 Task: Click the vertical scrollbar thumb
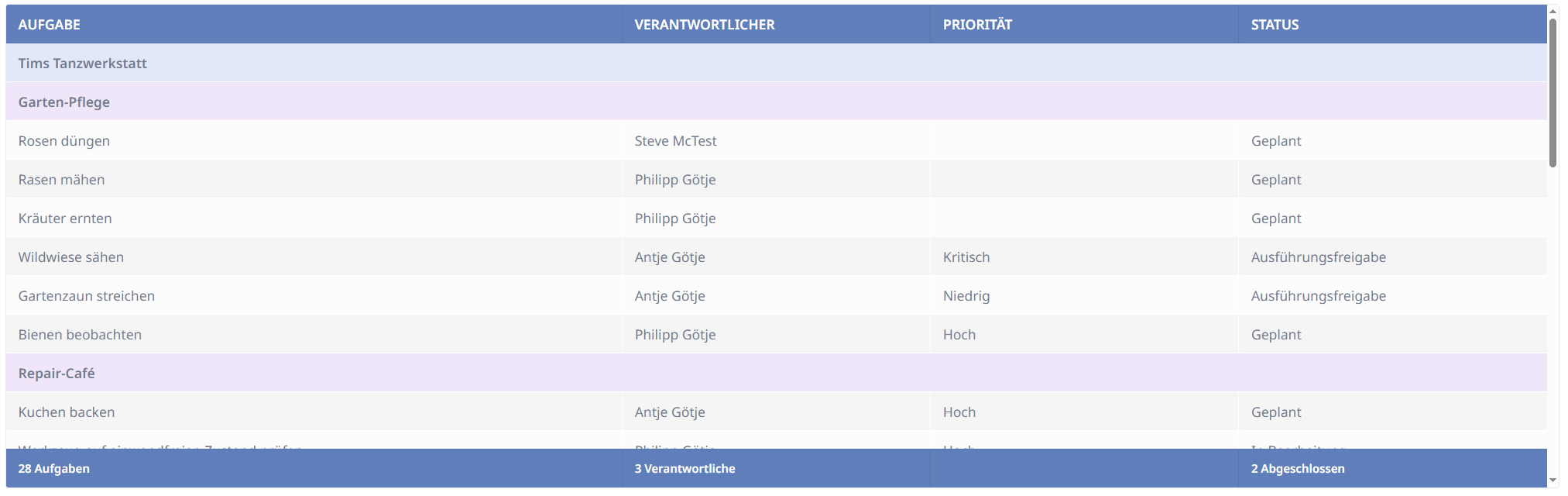[1553, 93]
